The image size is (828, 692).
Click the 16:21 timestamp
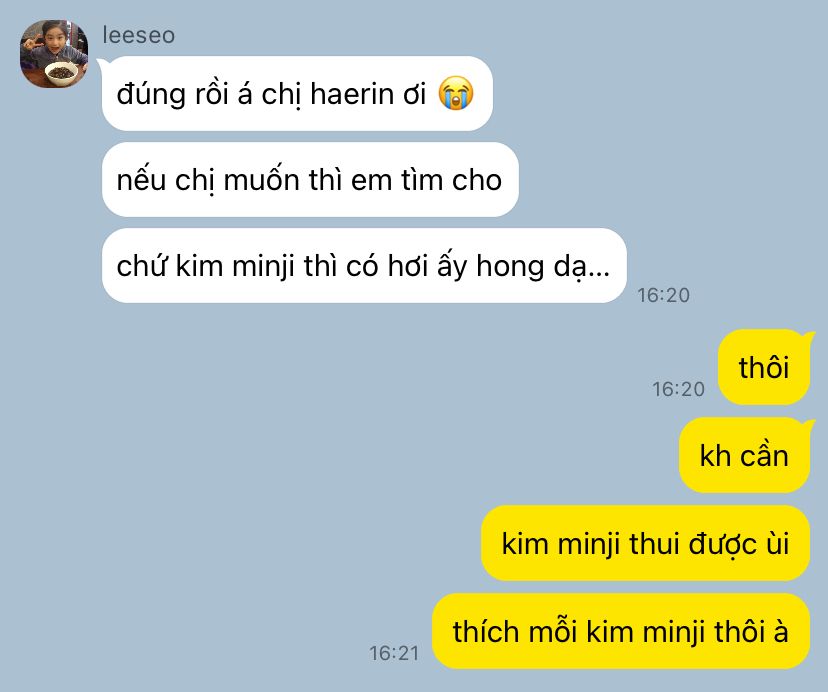pyautogui.click(x=394, y=653)
